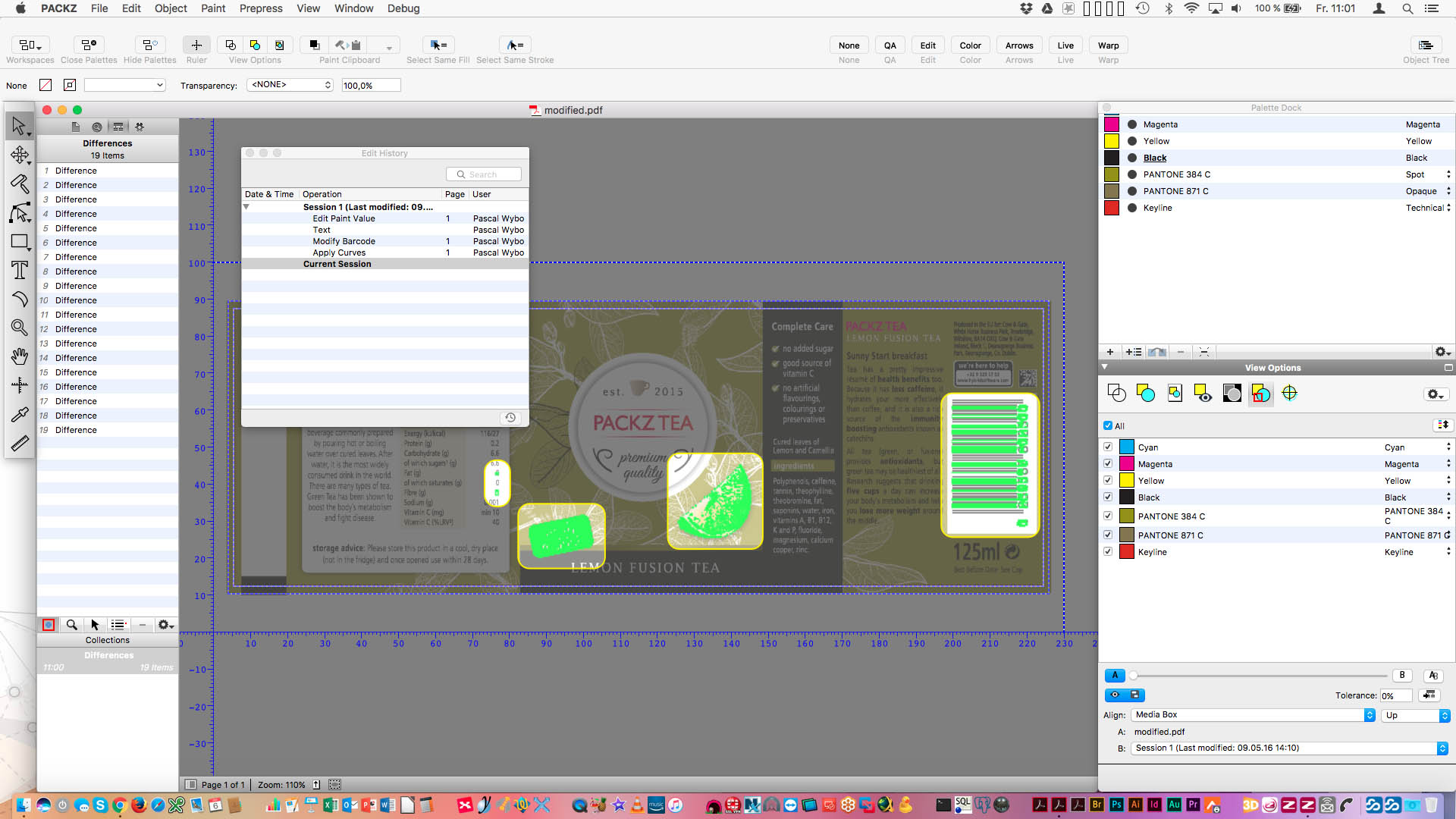
Task: Toggle the Cyan separation checkbox
Action: (1108, 447)
